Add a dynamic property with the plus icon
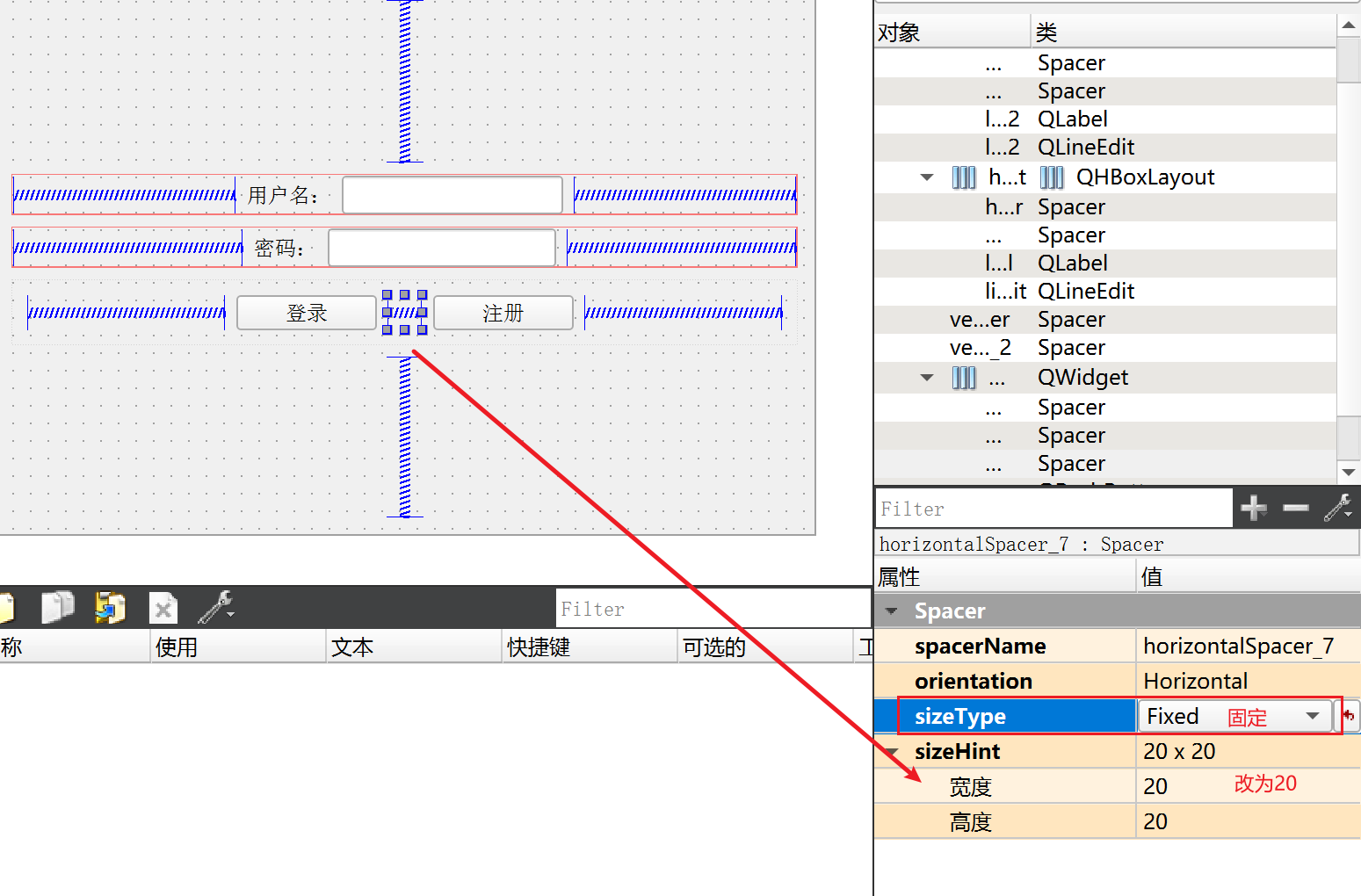The height and width of the screenshot is (896, 1361). (1254, 508)
